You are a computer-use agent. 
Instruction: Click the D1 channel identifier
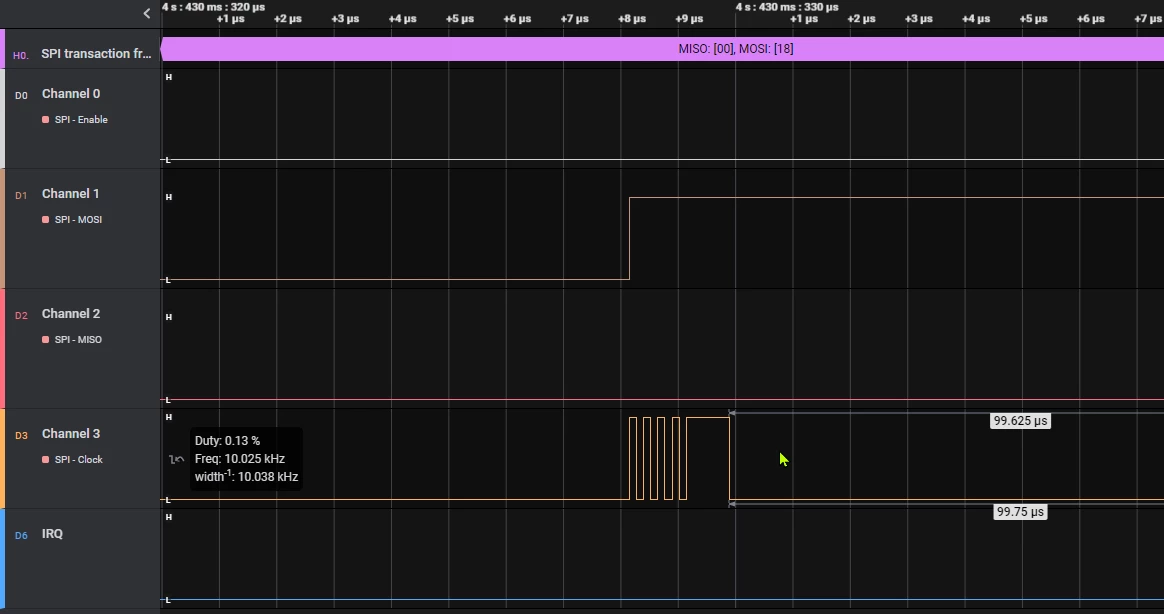pyautogui.click(x=21, y=196)
